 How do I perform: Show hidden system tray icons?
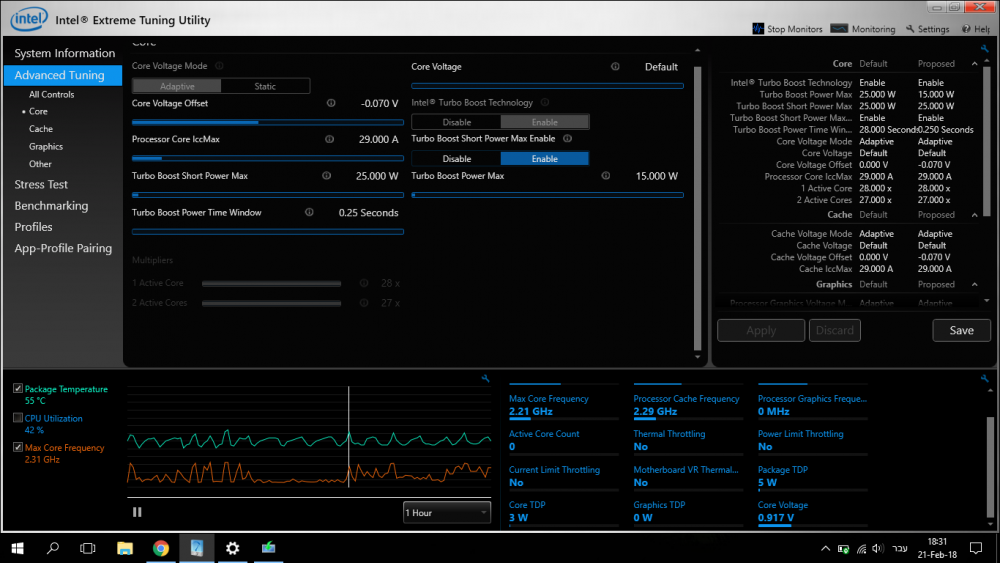click(825, 548)
